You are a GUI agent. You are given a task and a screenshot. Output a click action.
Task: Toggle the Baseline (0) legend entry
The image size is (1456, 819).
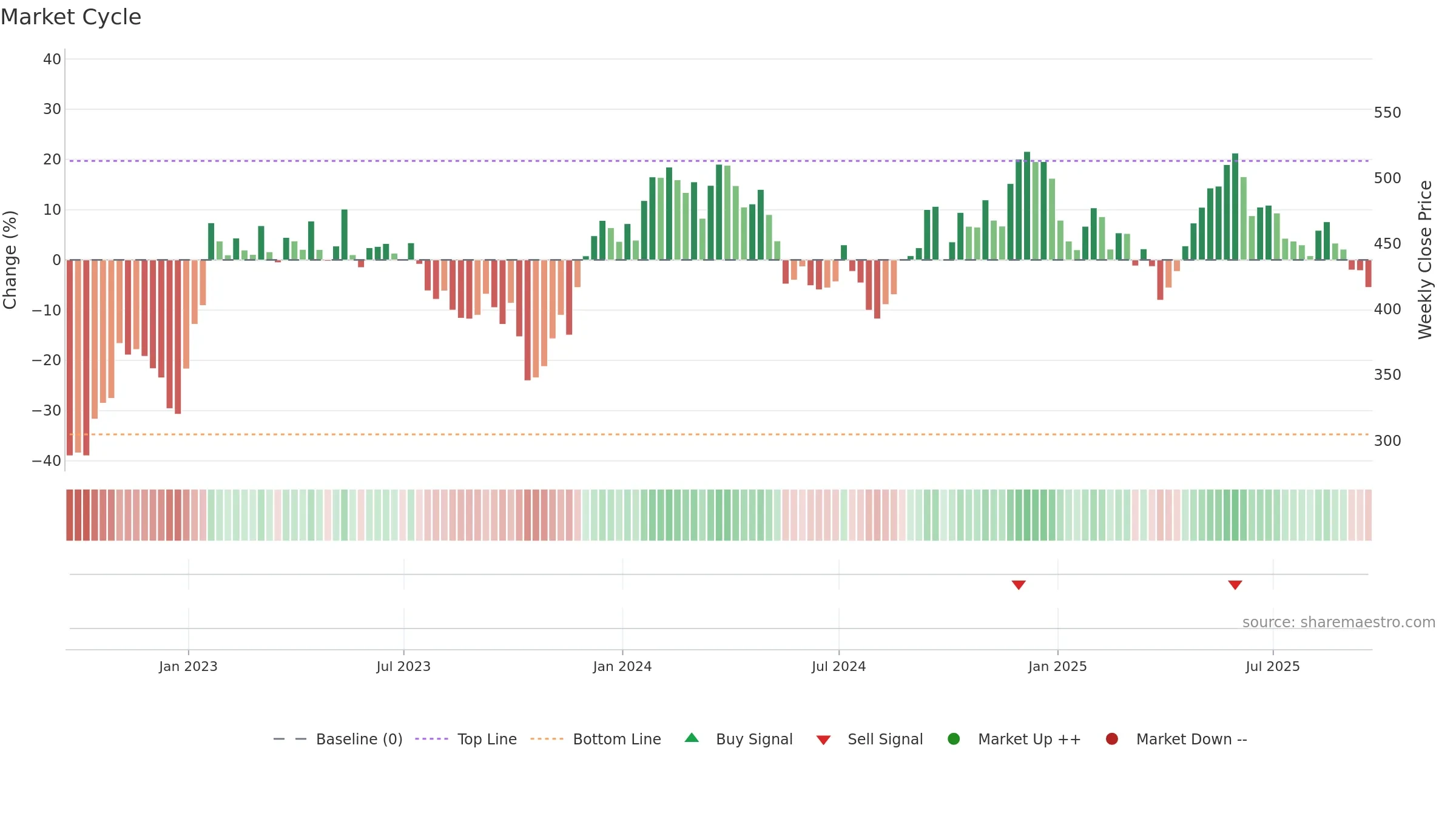pyautogui.click(x=338, y=739)
